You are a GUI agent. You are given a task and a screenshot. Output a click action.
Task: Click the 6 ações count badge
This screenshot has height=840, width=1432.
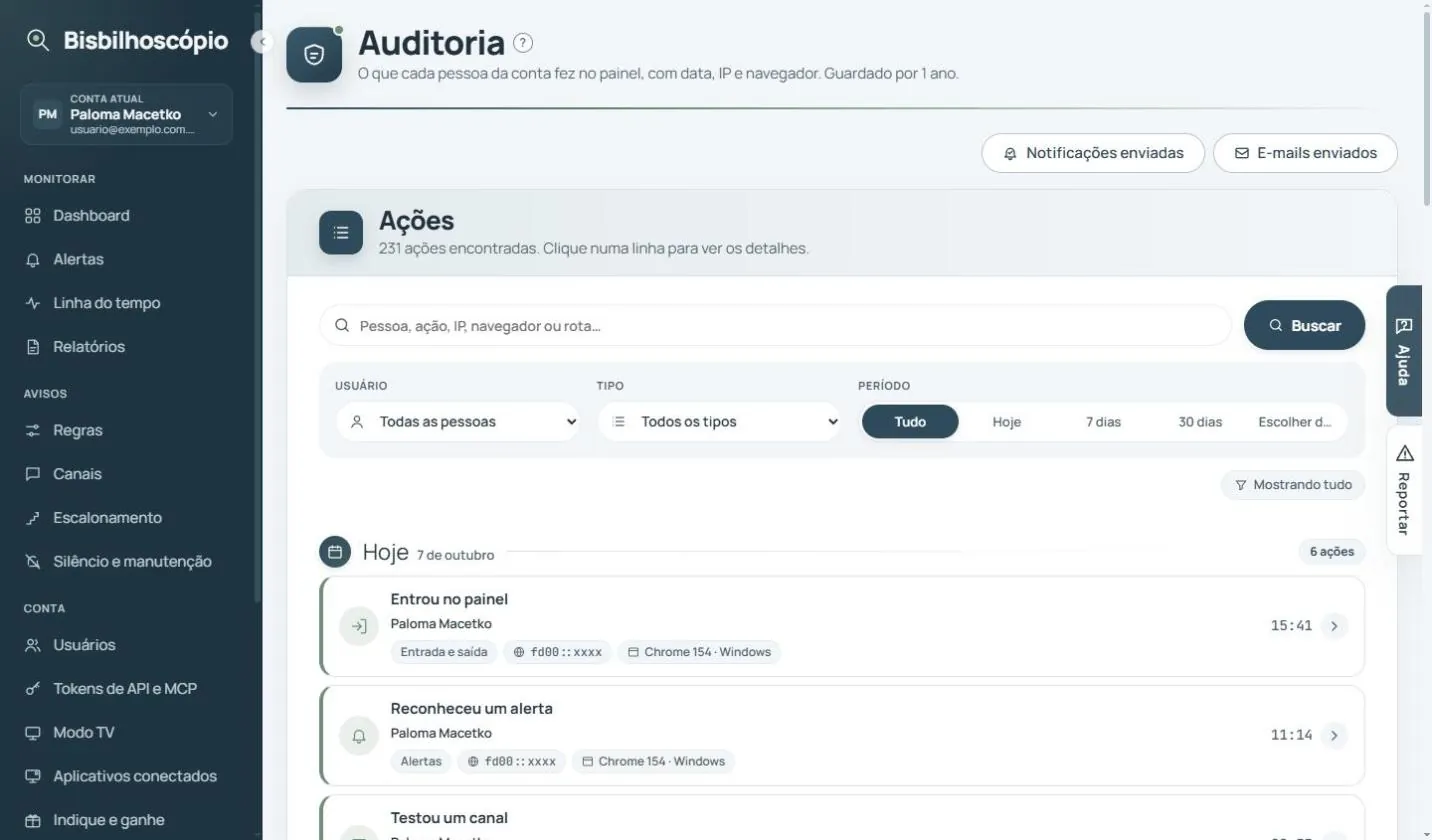[x=1332, y=552]
